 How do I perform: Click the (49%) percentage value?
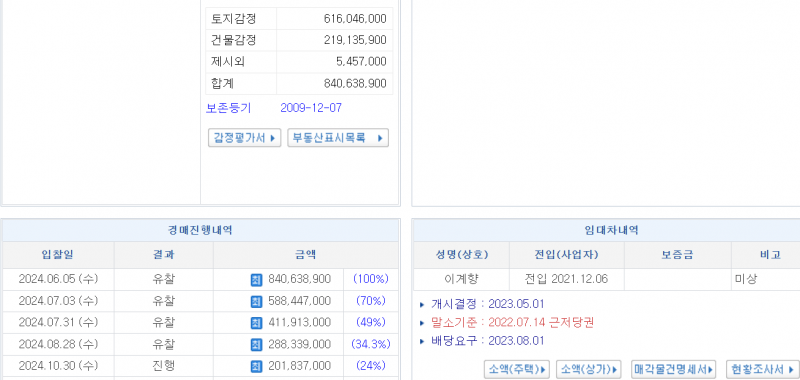(x=371, y=323)
